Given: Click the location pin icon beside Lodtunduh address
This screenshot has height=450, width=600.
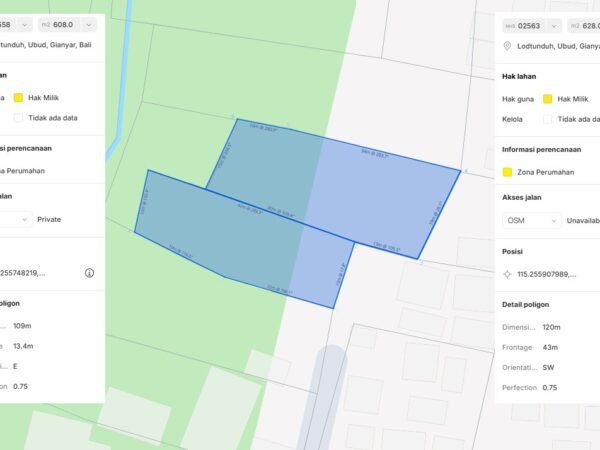Looking at the screenshot, I should pyautogui.click(x=507, y=46).
